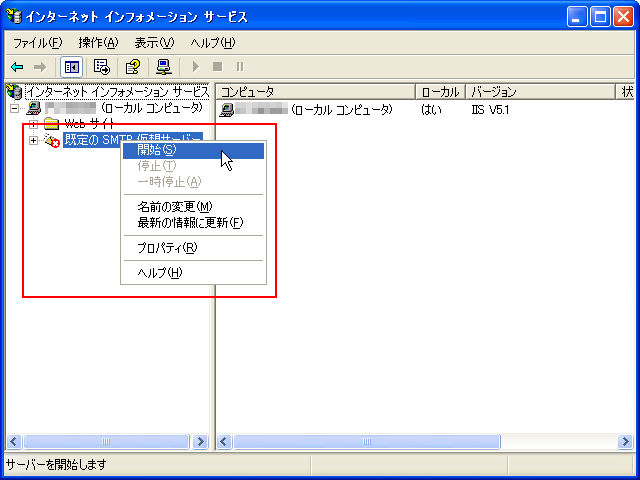Click the コンピュータ column header
This screenshot has width=640, height=480.
315,92
